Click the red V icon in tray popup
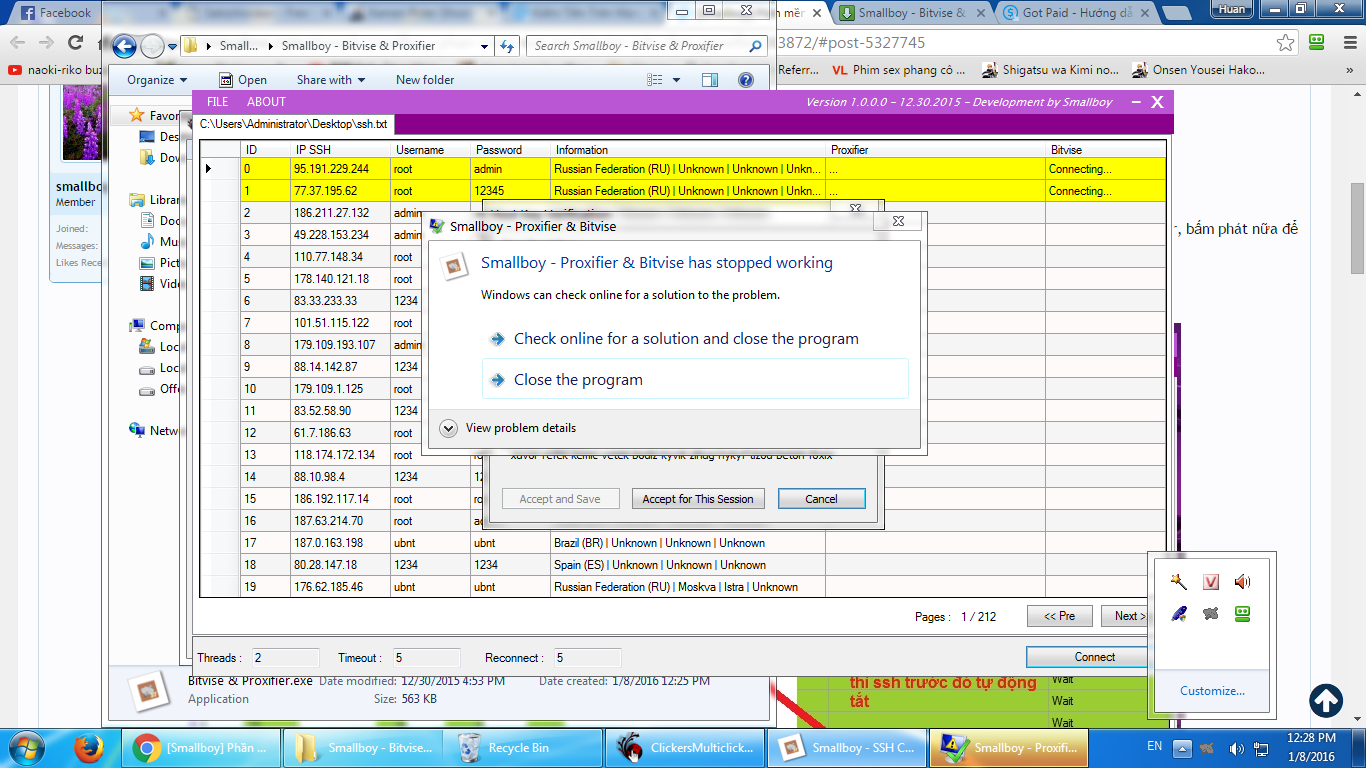Viewport: 1366px width, 768px height. coord(1211,582)
